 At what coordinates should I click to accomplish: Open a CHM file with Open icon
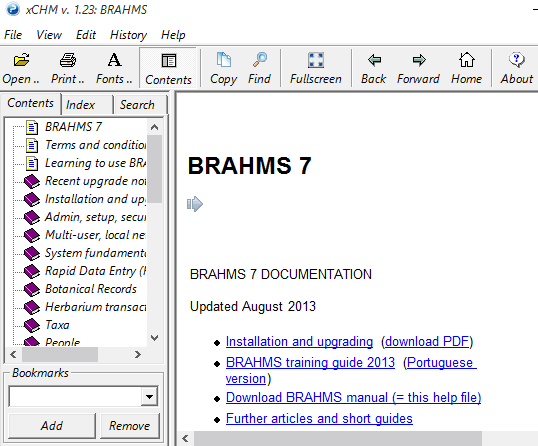pyautogui.click(x=21, y=60)
